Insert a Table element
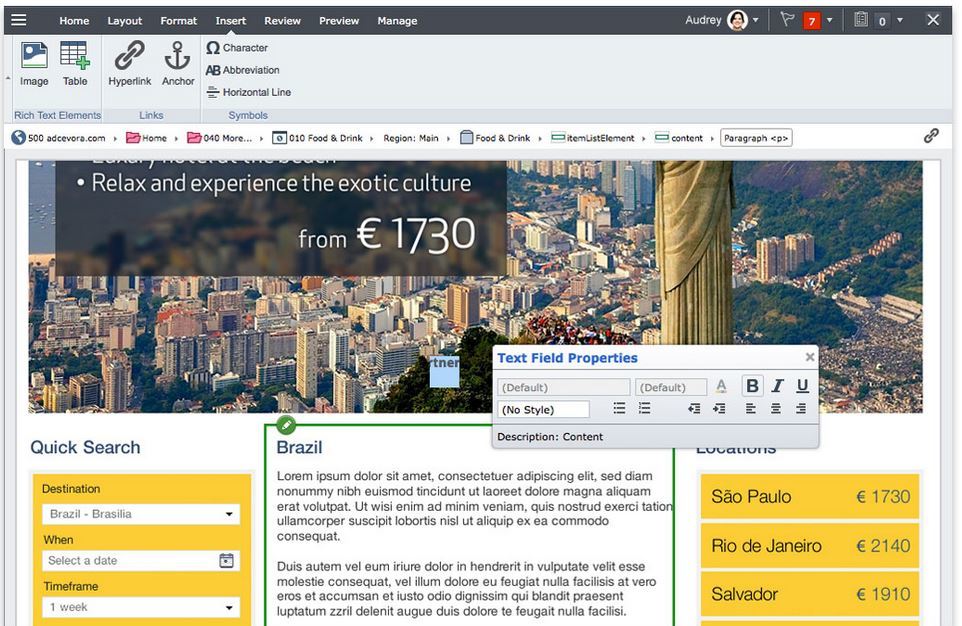This screenshot has height=626, width=962. [75, 64]
